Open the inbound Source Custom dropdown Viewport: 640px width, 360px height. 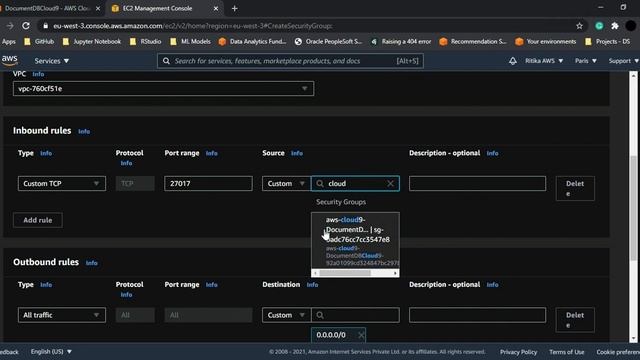[287, 184]
